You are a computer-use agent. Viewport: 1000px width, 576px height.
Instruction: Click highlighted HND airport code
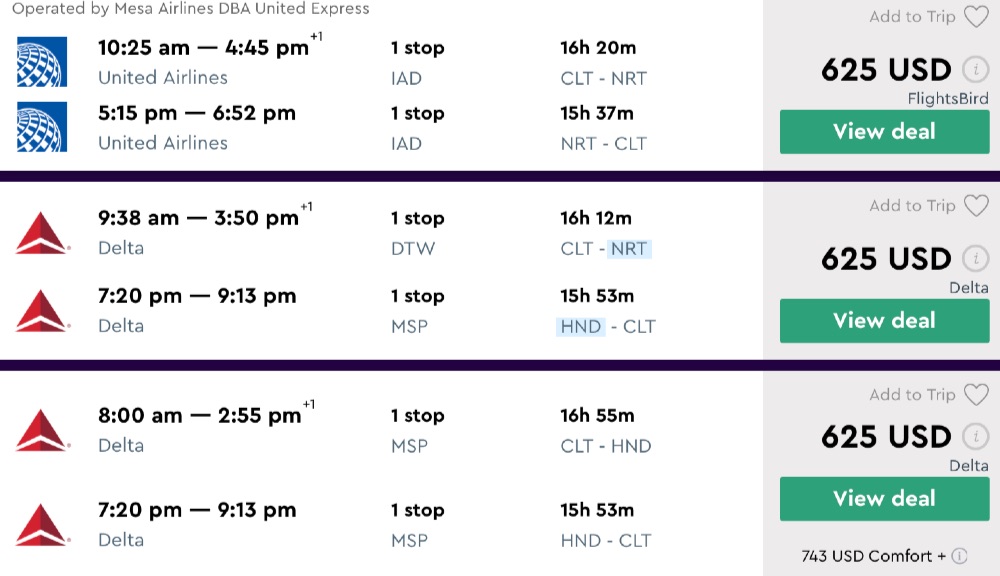(x=581, y=326)
